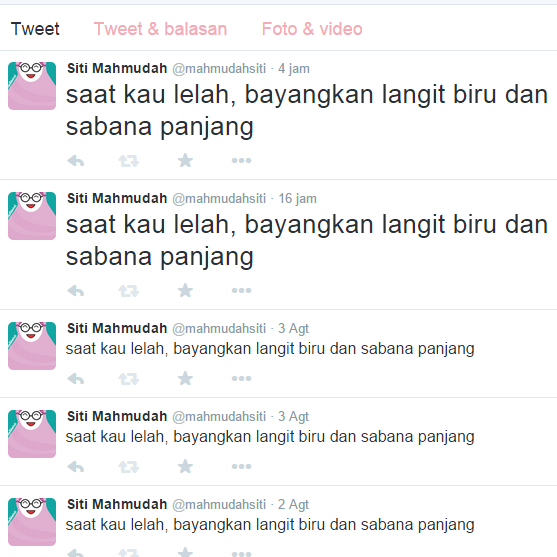Retweet the 4 jam tweet

129,161
